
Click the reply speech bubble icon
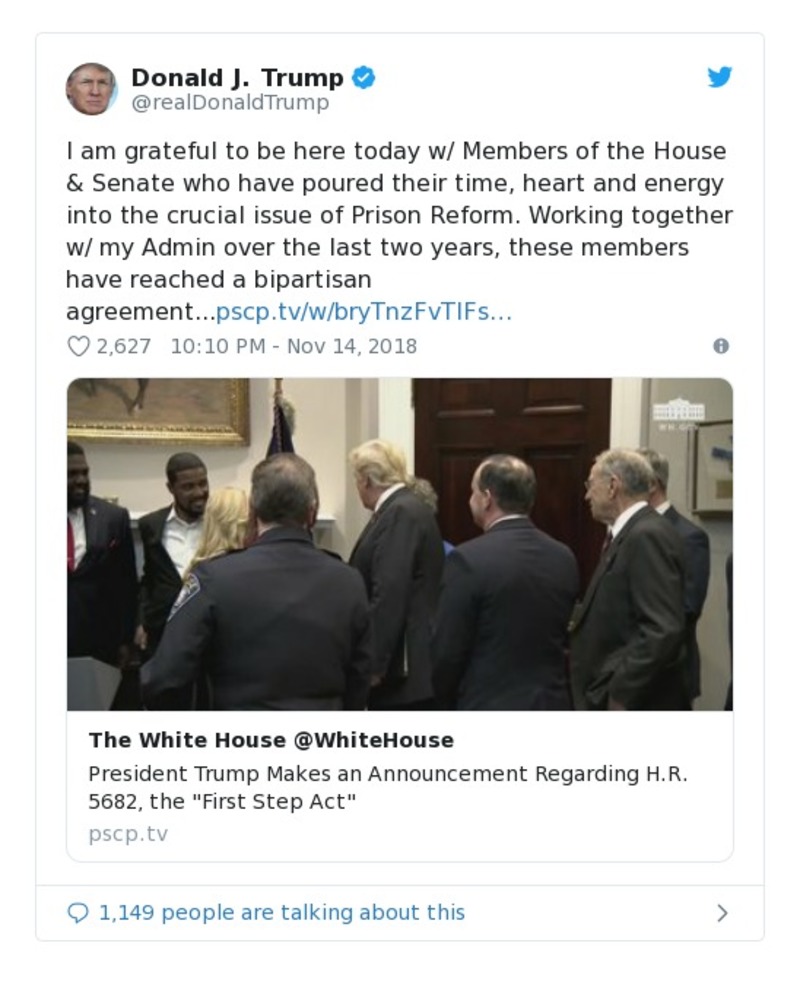tap(78, 911)
